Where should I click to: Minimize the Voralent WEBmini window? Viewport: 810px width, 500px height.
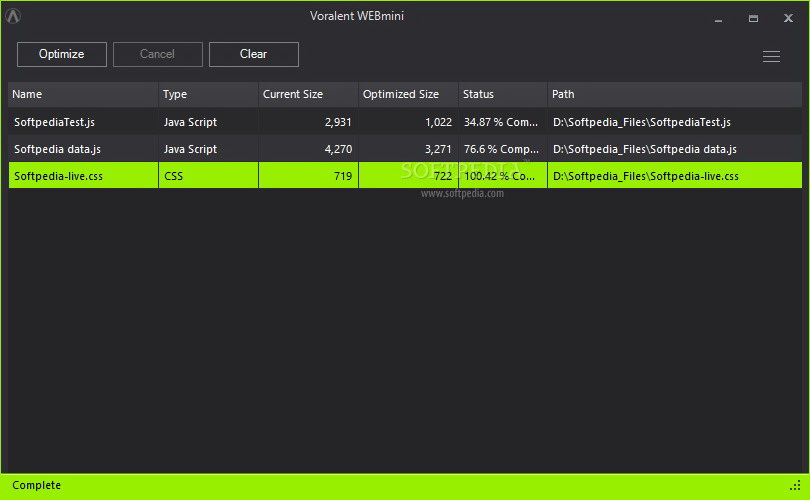[x=719, y=19]
